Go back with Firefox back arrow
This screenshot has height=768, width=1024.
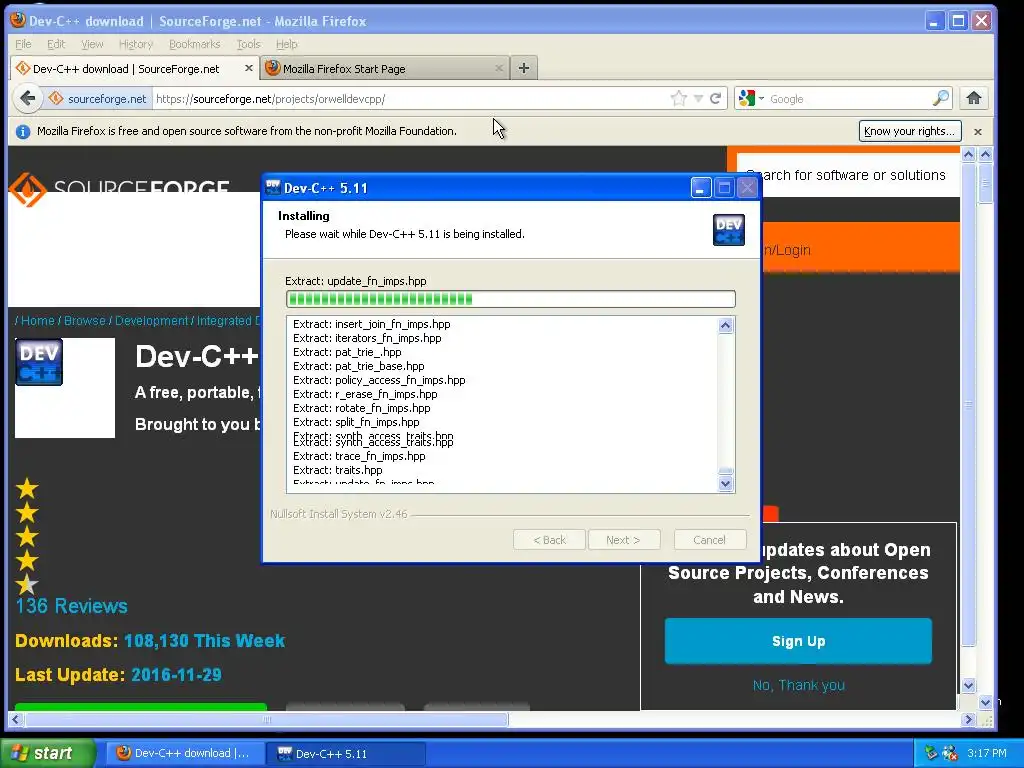(27, 99)
